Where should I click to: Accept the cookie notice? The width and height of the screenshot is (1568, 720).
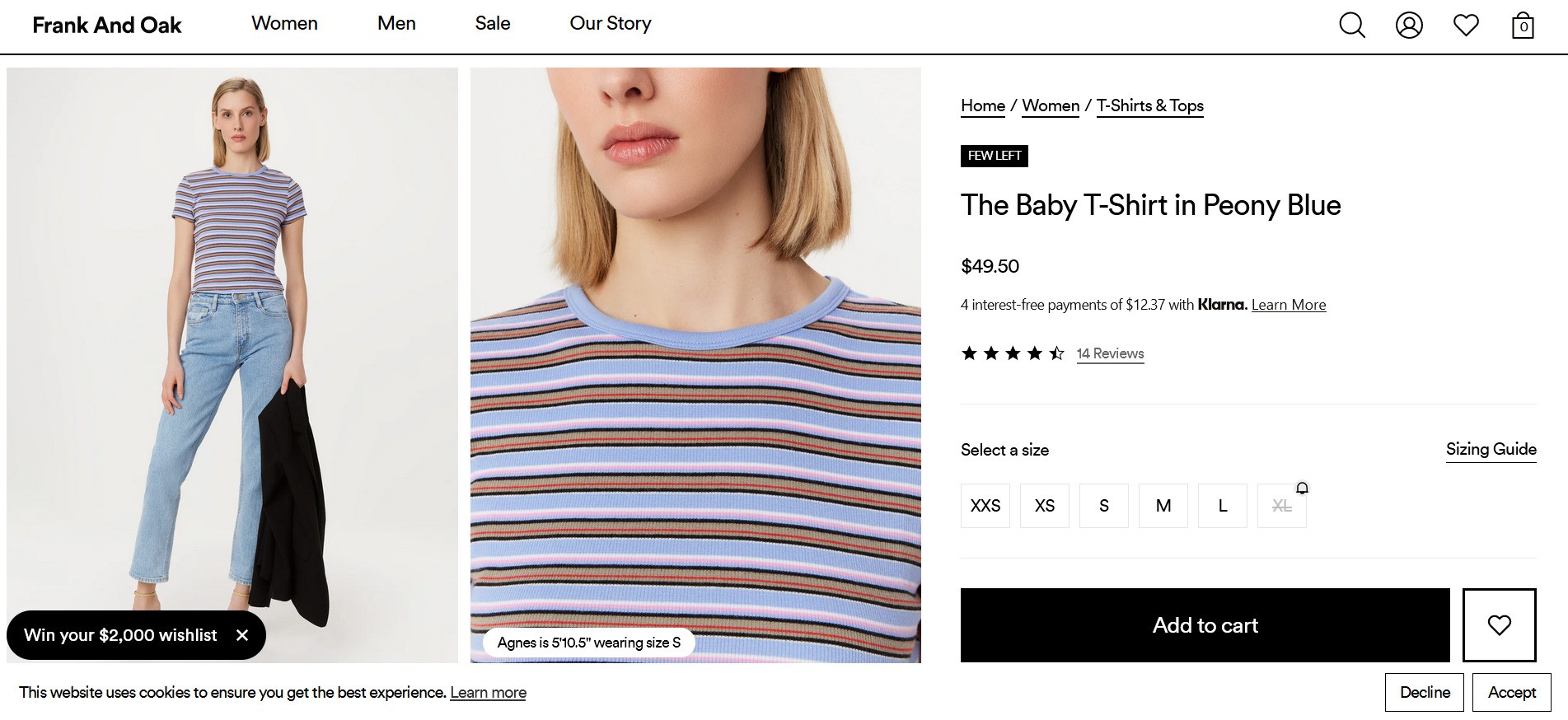[x=1512, y=692]
